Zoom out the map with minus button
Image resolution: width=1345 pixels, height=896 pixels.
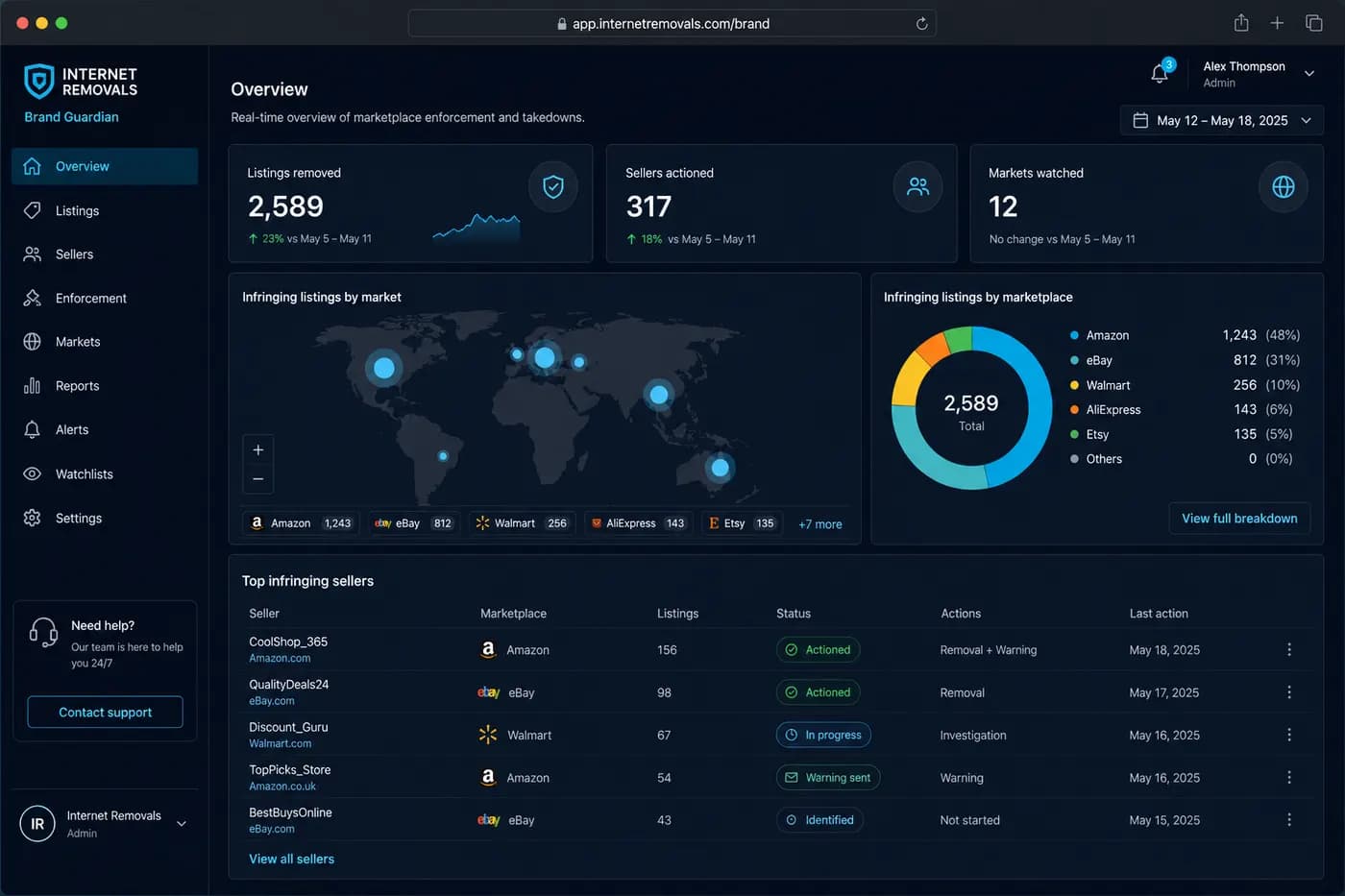click(257, 478)
